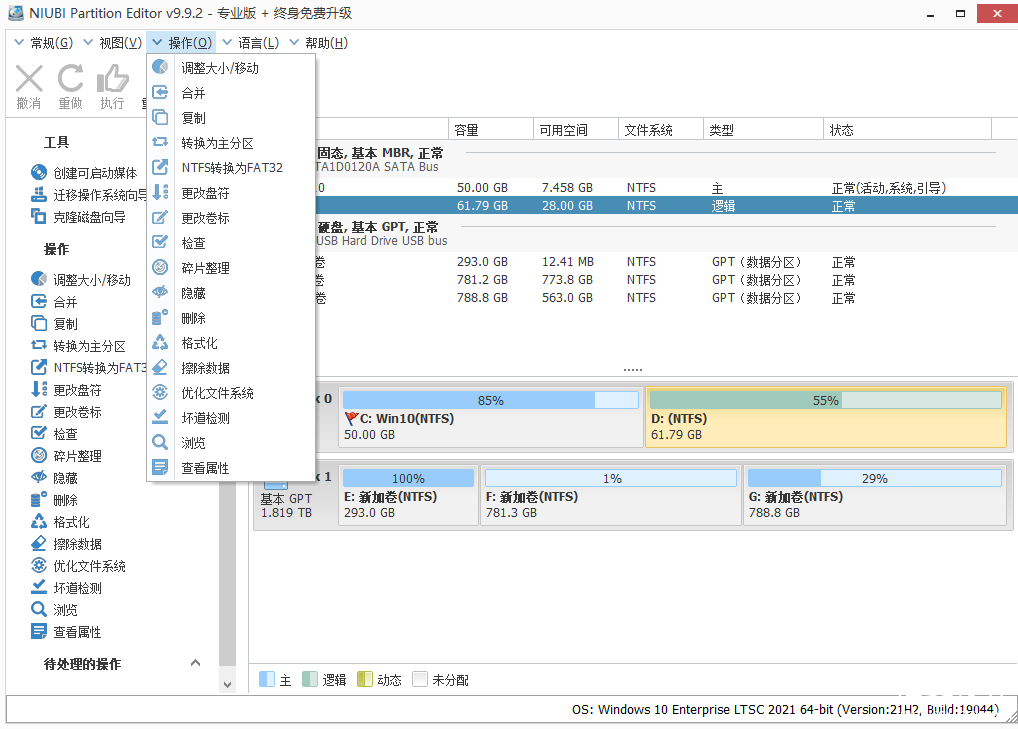
Task: Select the 50.00 GB partition row in the list
Action: coord(667,188)
